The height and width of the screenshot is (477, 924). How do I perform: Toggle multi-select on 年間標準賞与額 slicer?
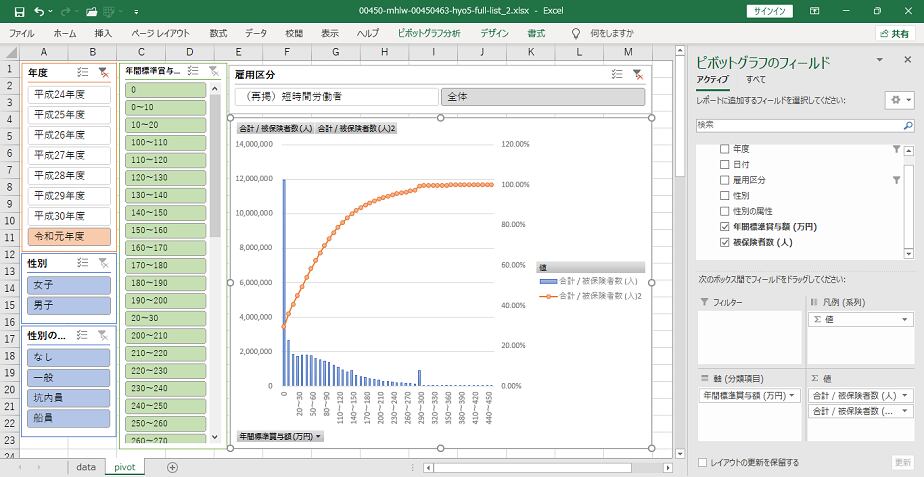coord(192,72)
